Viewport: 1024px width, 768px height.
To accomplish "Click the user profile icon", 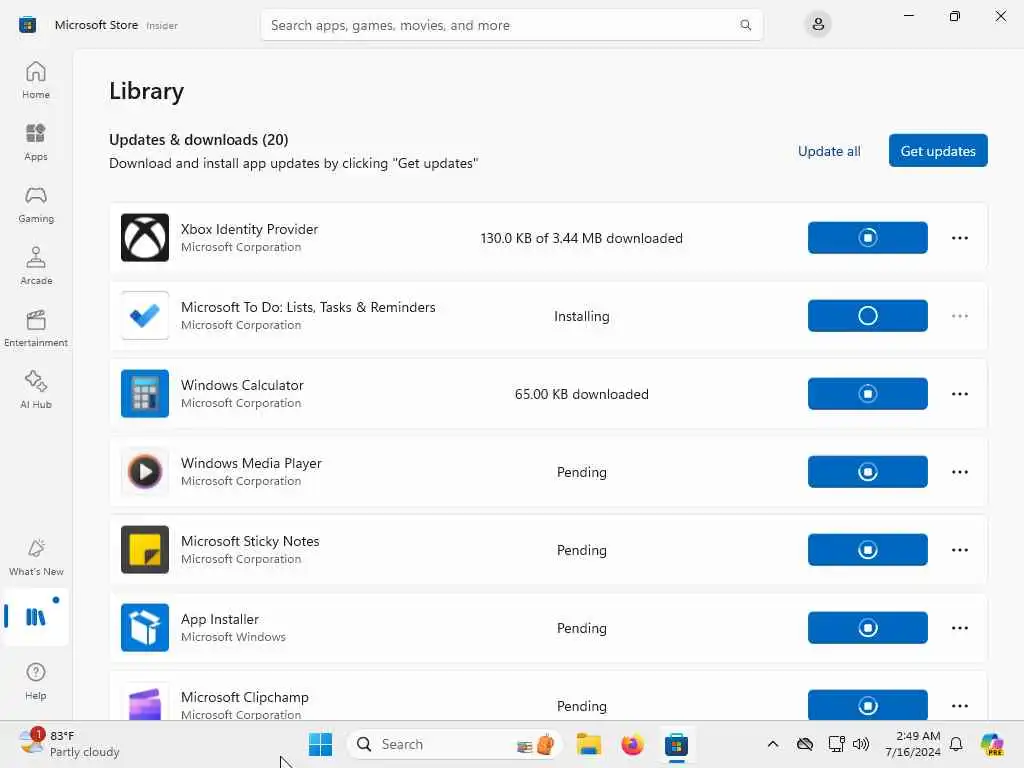I will point(818,25).
